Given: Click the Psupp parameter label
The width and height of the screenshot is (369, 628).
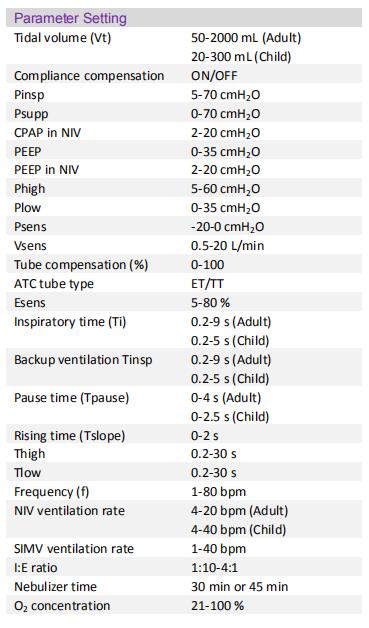Looking at the screenshot, I should (x=31, y=114).
